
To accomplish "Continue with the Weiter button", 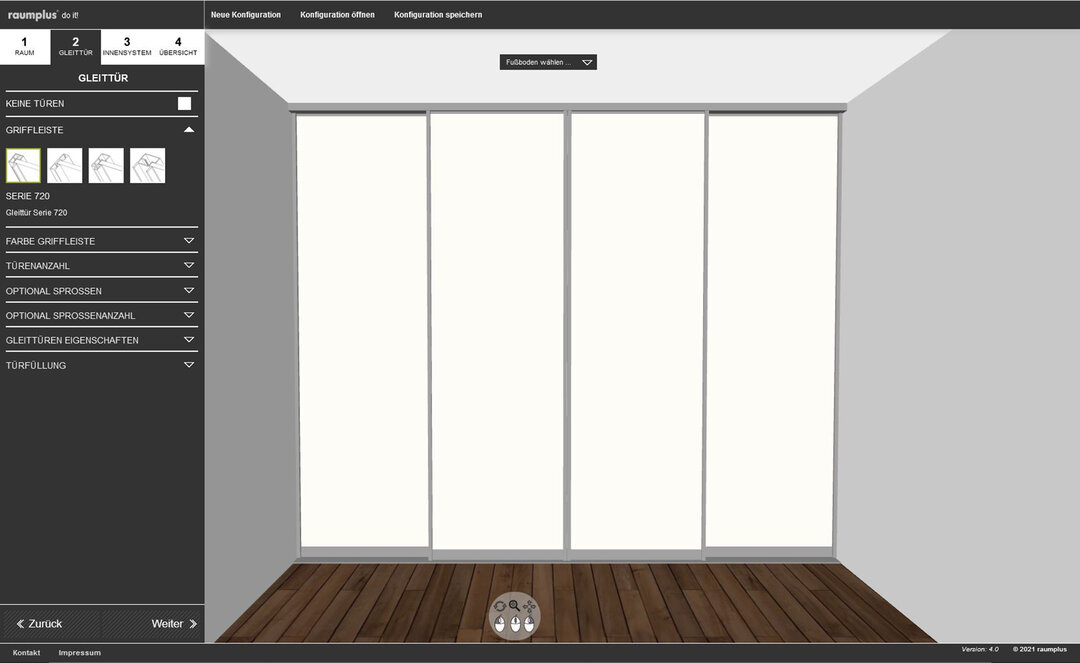I will coord(174,624).
